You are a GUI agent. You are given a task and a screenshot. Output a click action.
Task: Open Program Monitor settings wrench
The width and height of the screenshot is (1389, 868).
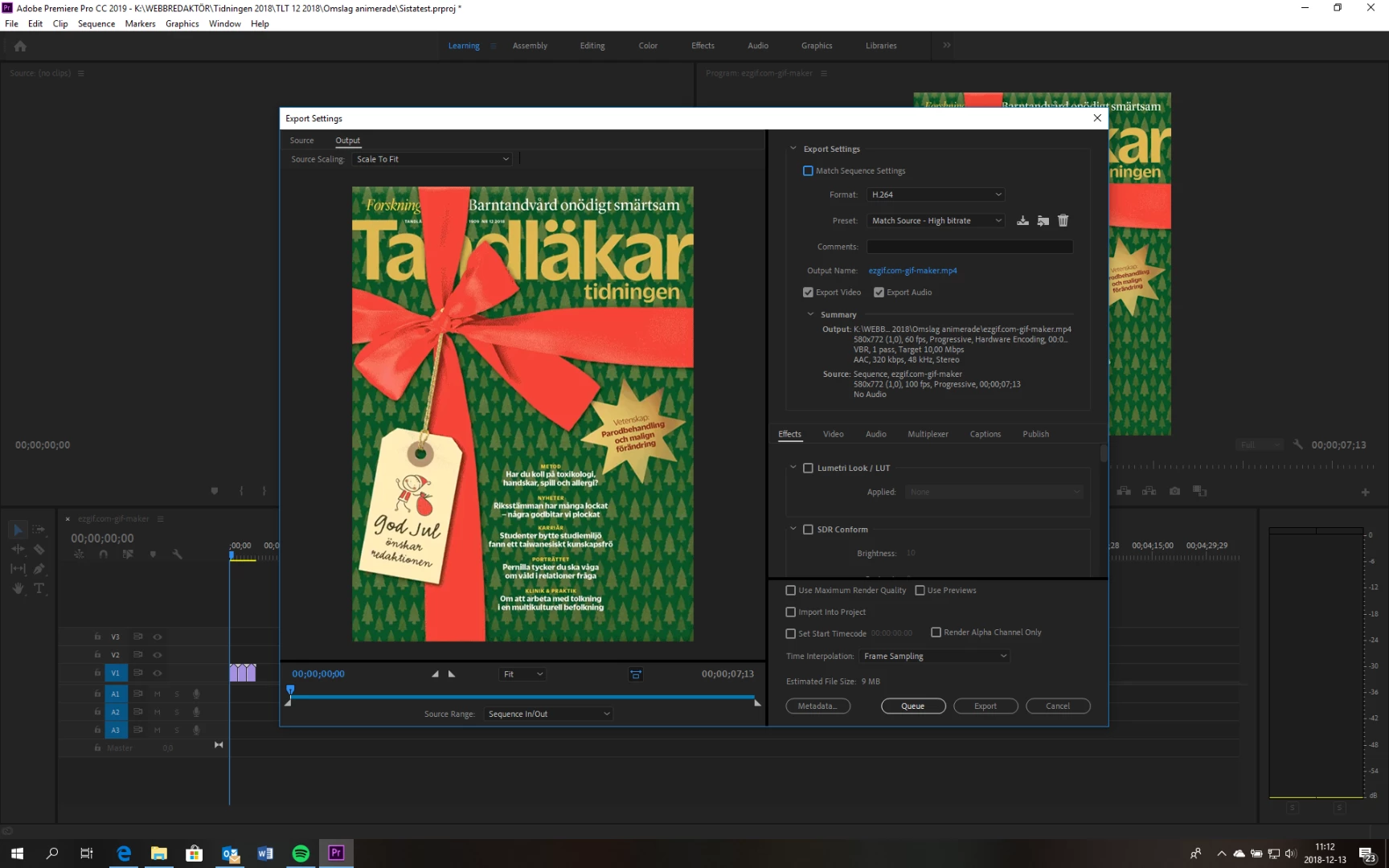(1297, 444)
